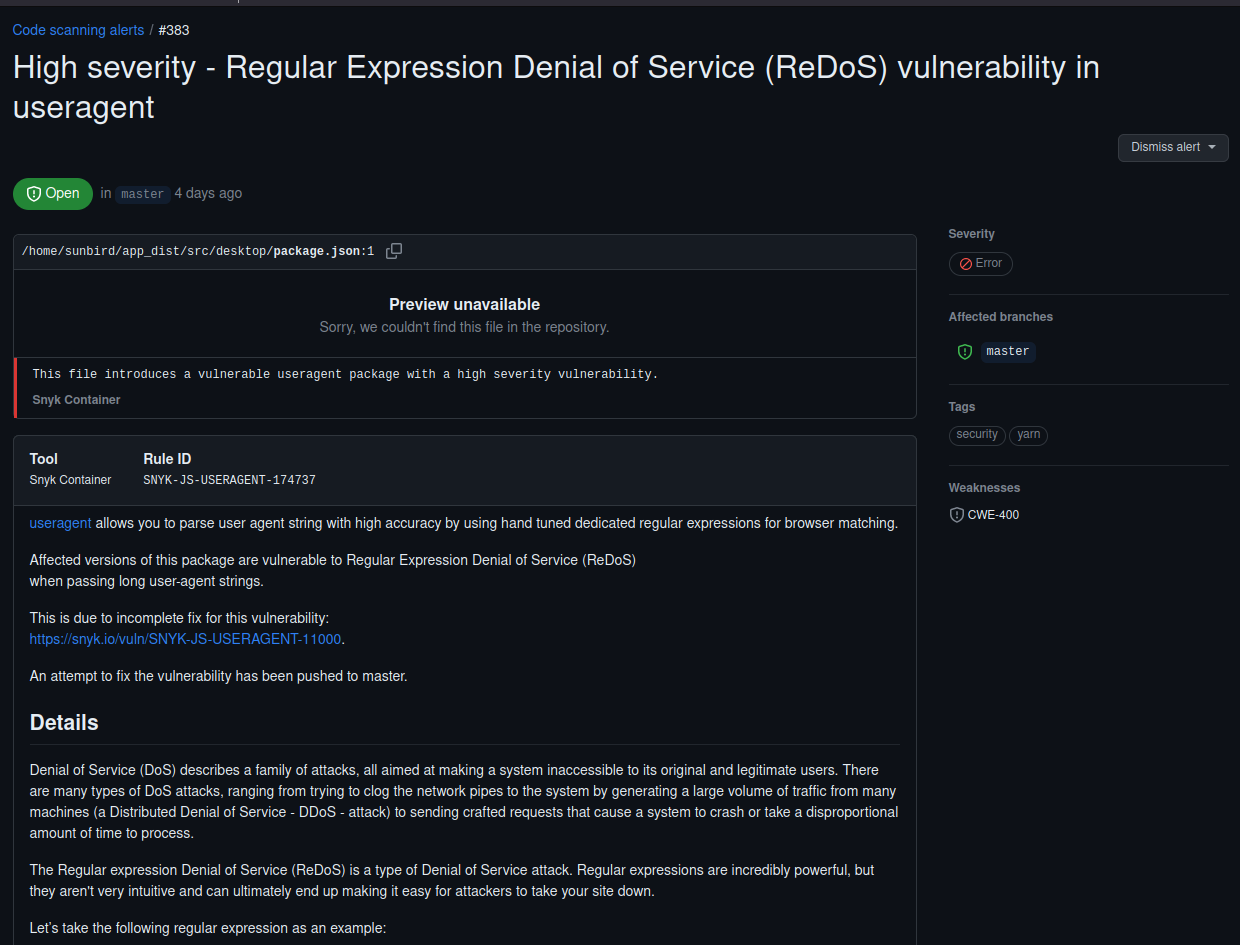Viewport: 1240px width, 945px height.
Task: Open the Code scanning alerts breadcrumb
Action: 78,30
